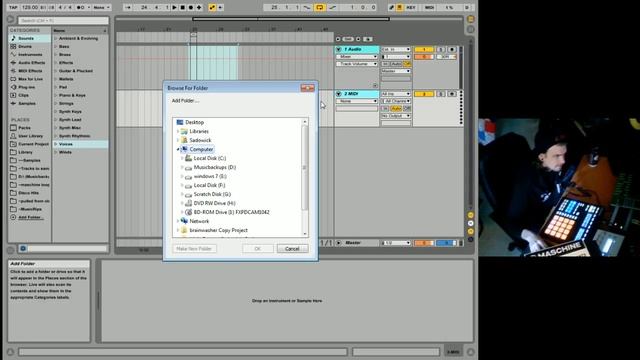The width and height of the screenshot is (640, 360).
Task: Open the Clips category
Action: 23,96
